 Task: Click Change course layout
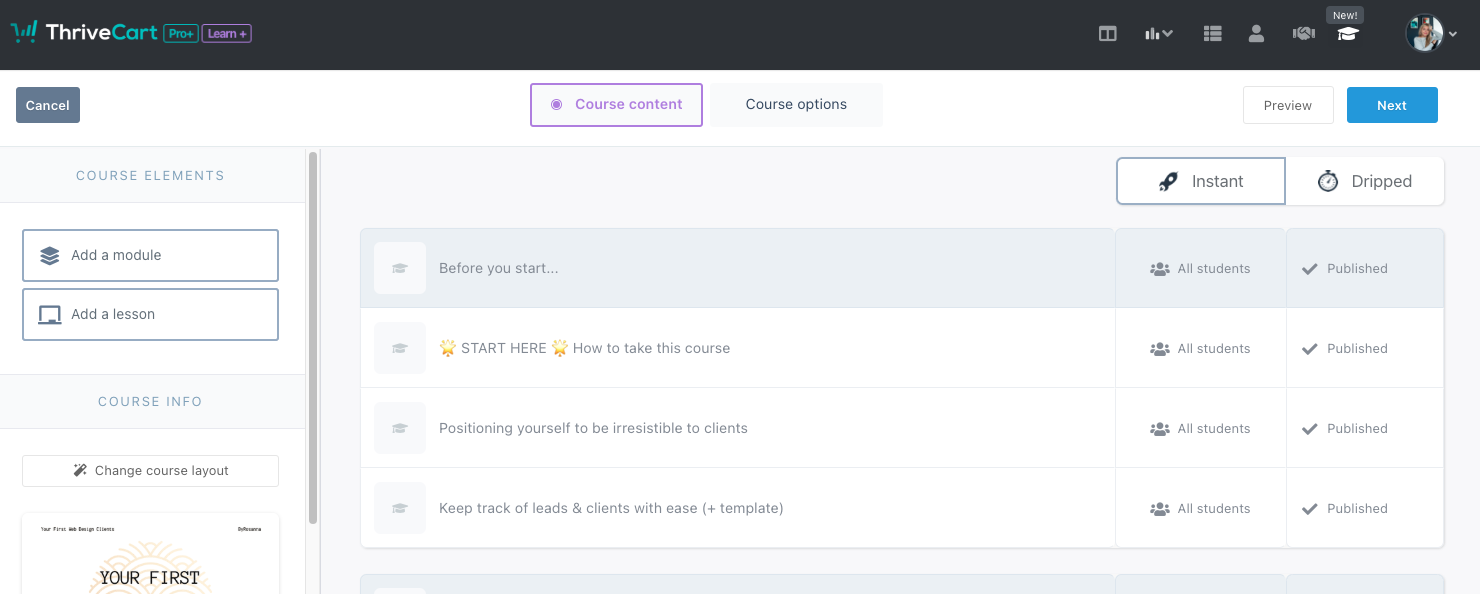[150, 471]
